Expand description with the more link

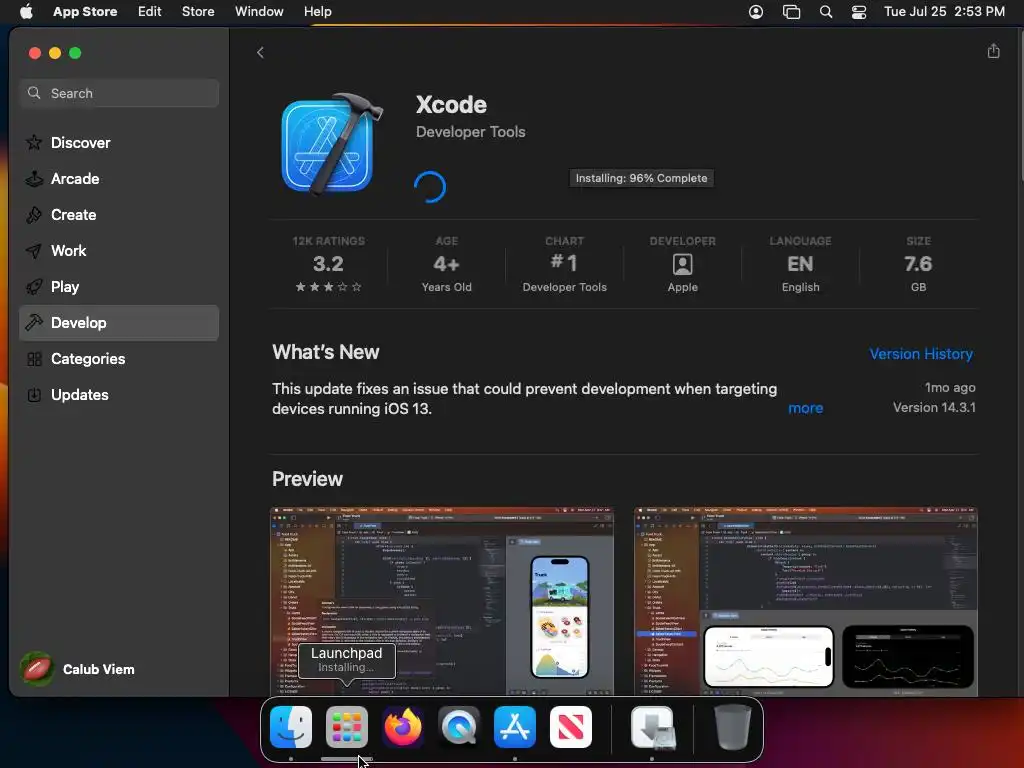click(805, 408)
